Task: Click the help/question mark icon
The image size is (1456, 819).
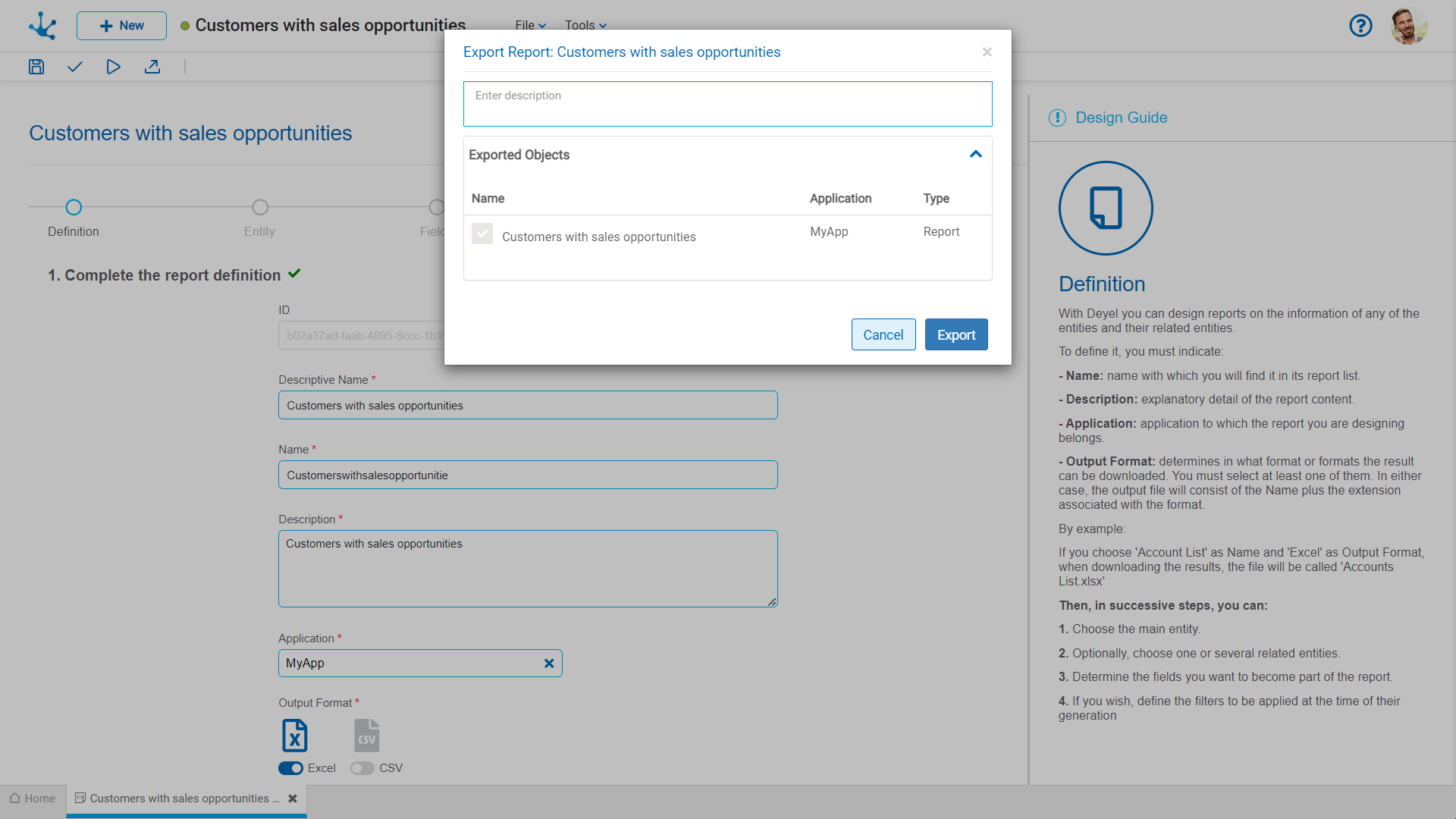Action: 1361,24
